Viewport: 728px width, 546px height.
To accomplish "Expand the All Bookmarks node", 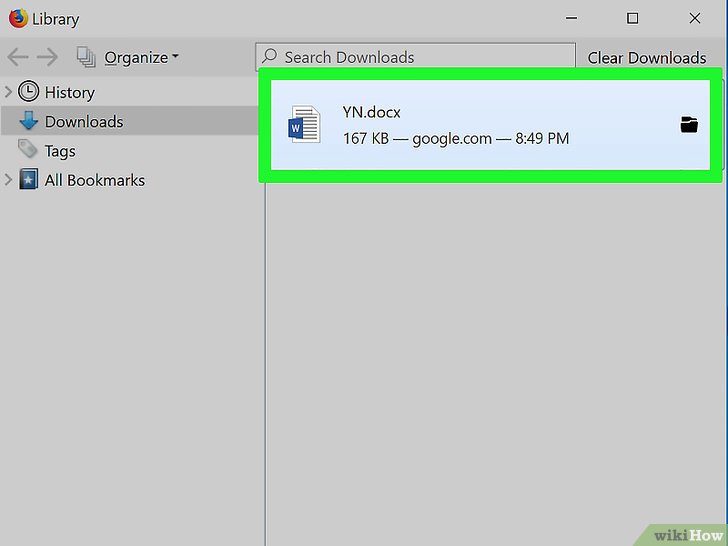I will (8, 180).
